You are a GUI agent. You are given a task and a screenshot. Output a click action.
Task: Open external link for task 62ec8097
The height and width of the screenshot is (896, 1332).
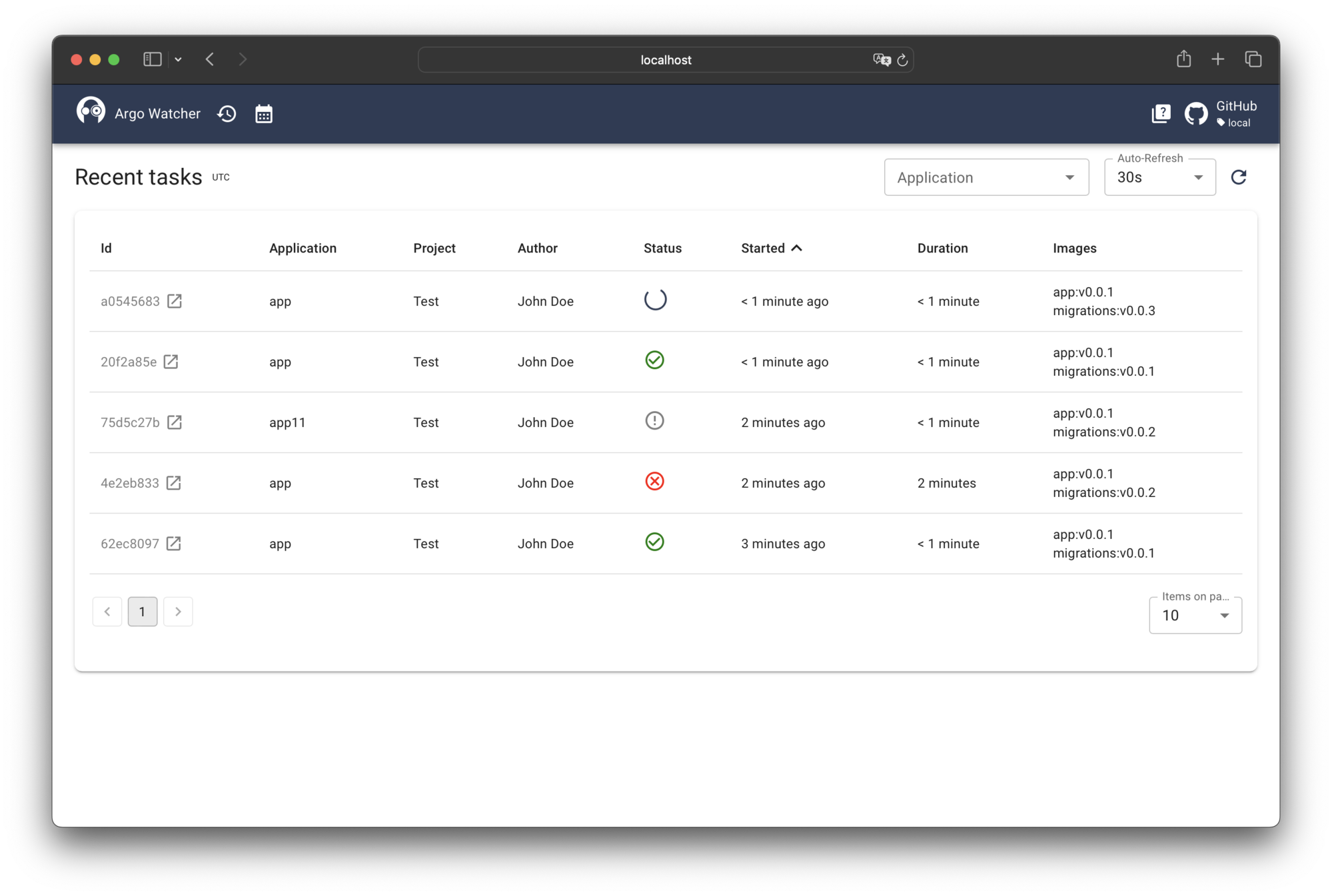pos(174,544)
